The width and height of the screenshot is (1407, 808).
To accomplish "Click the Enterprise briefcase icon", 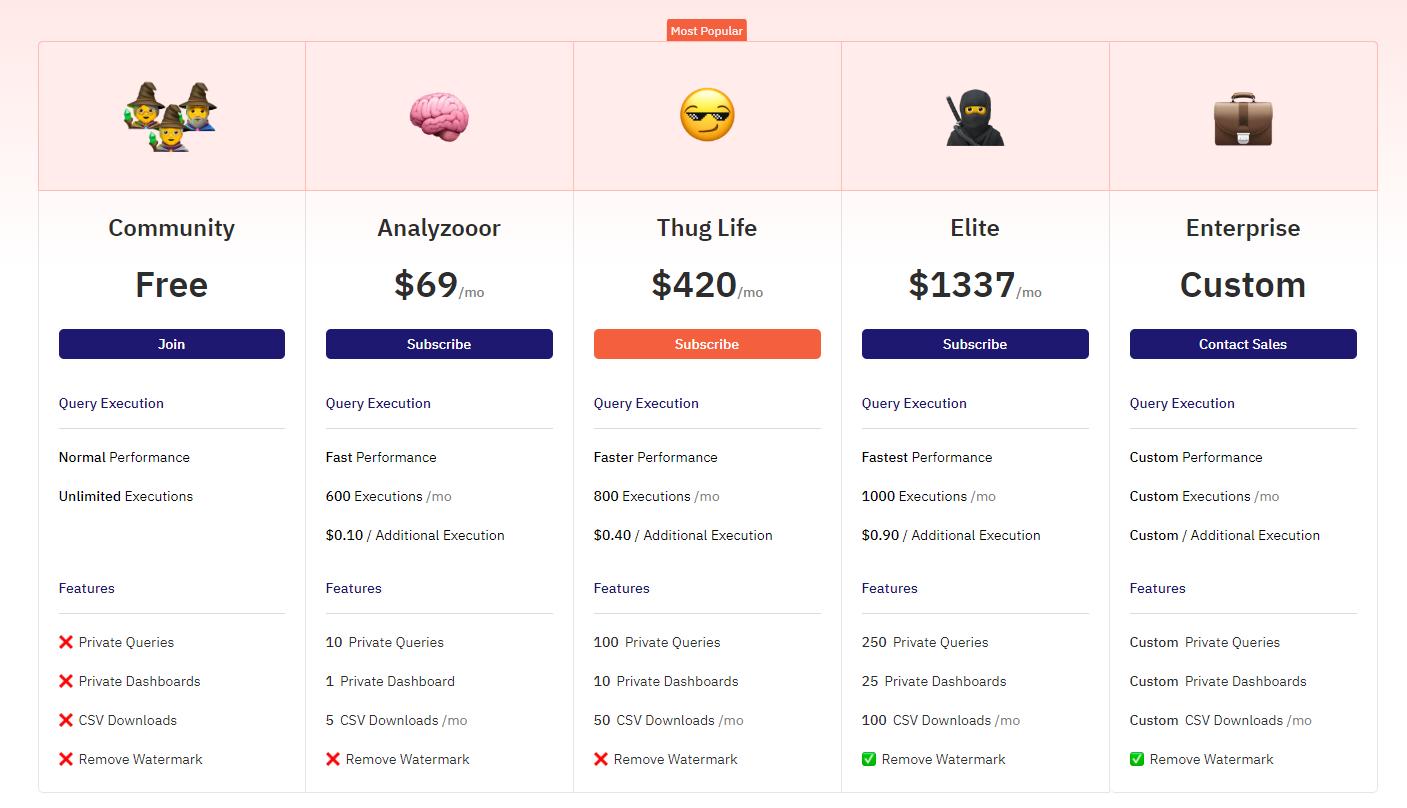I will click(x=1243, y=119).
